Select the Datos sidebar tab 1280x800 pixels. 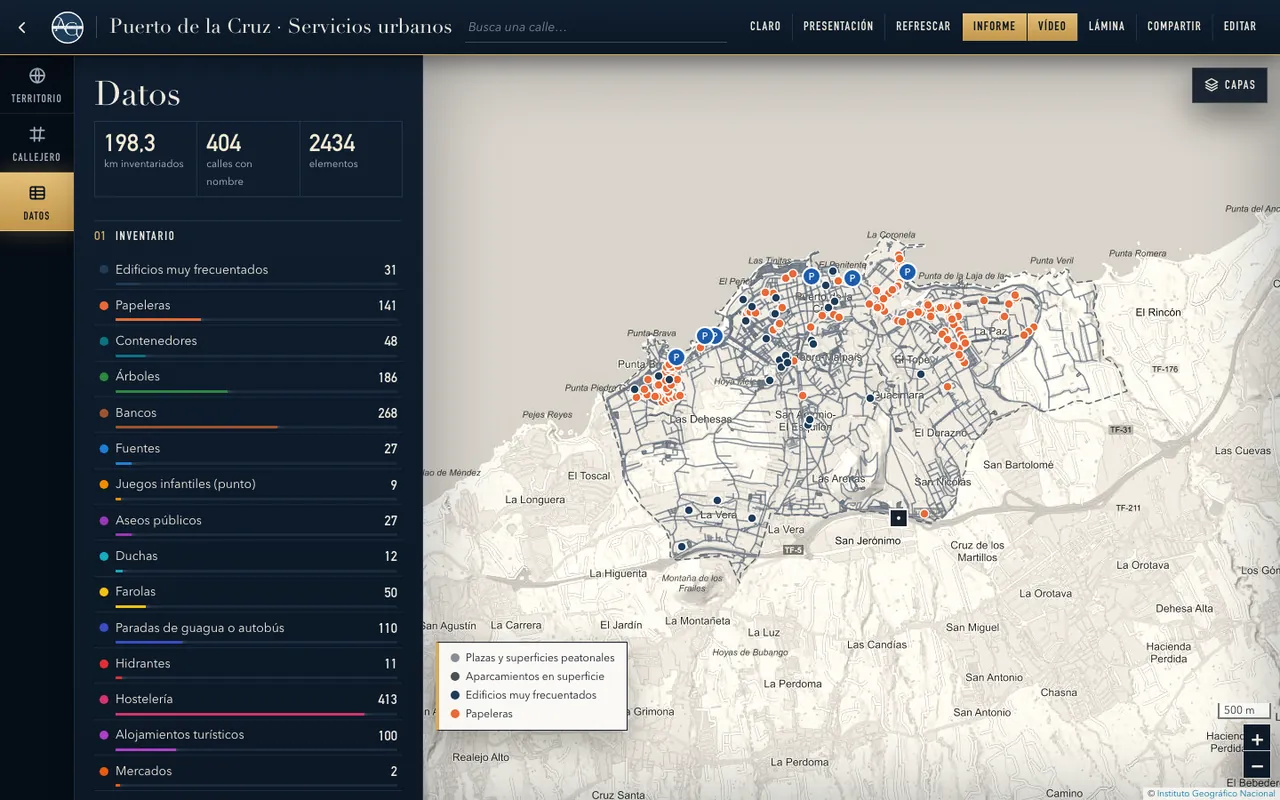[37, 202]
